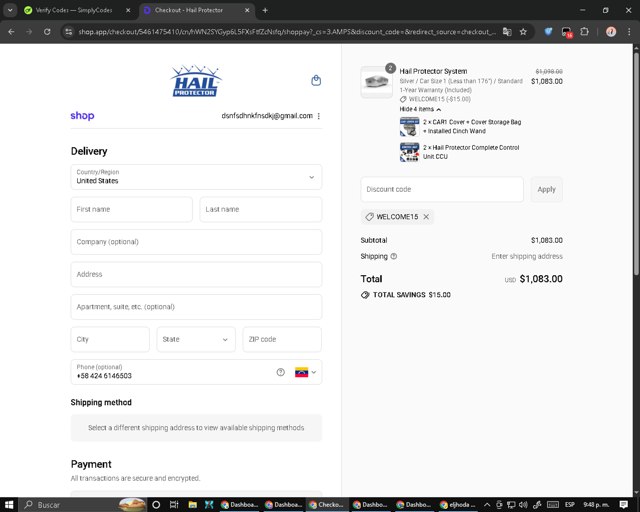Click the page vertical scrollbar
The image size is (640, 512).
coord(636,163)
